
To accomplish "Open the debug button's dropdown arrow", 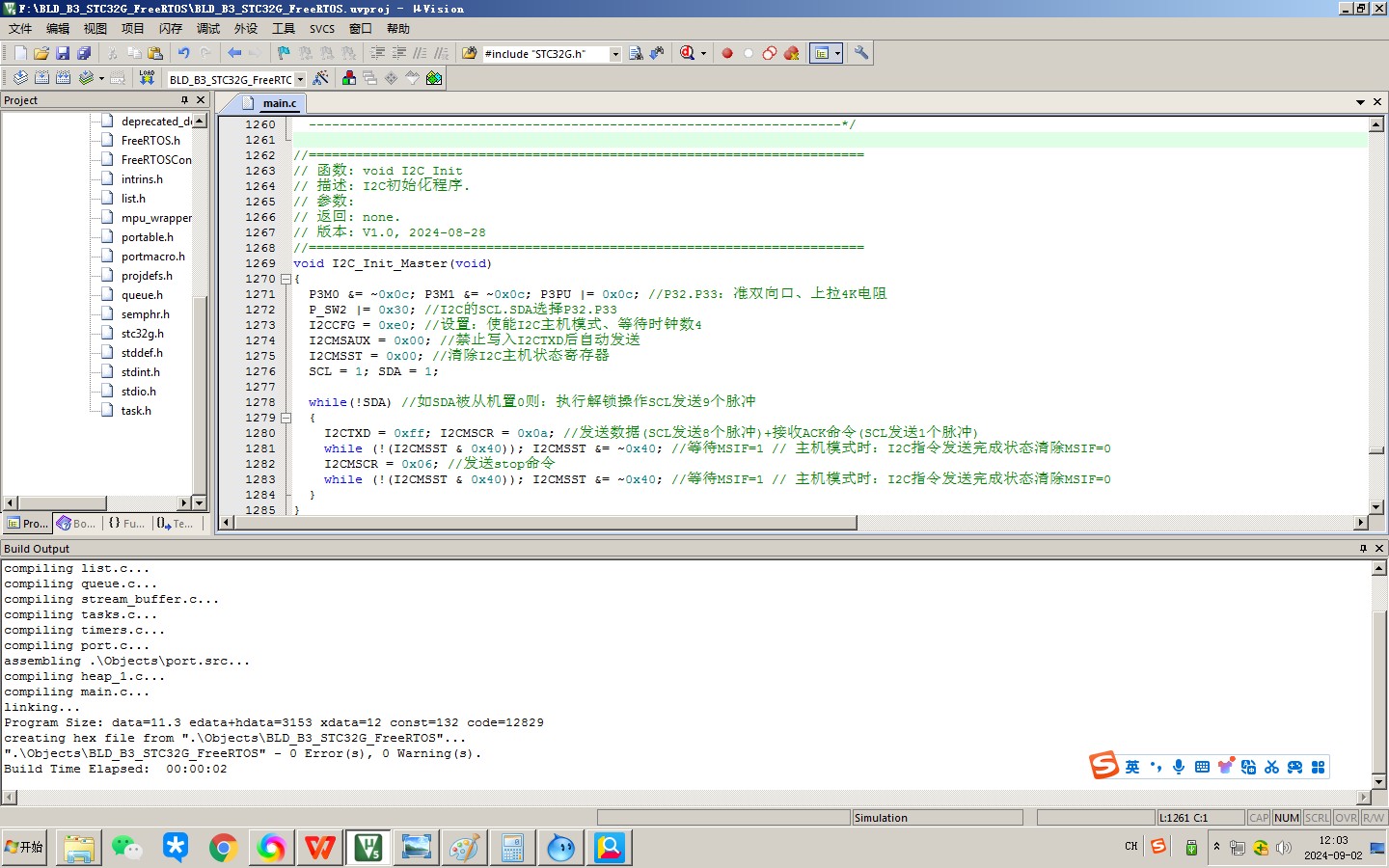I will tap(703, 54).
